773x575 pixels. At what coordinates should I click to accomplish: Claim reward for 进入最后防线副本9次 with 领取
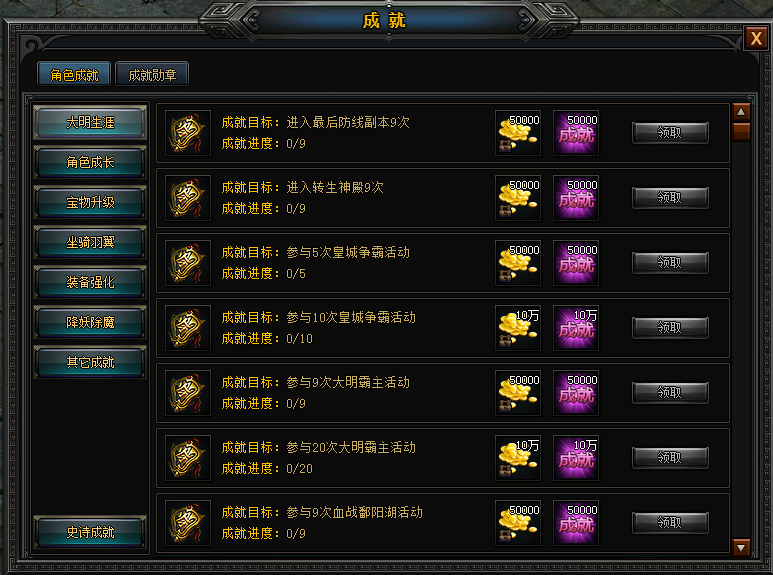tap(670, 133)
